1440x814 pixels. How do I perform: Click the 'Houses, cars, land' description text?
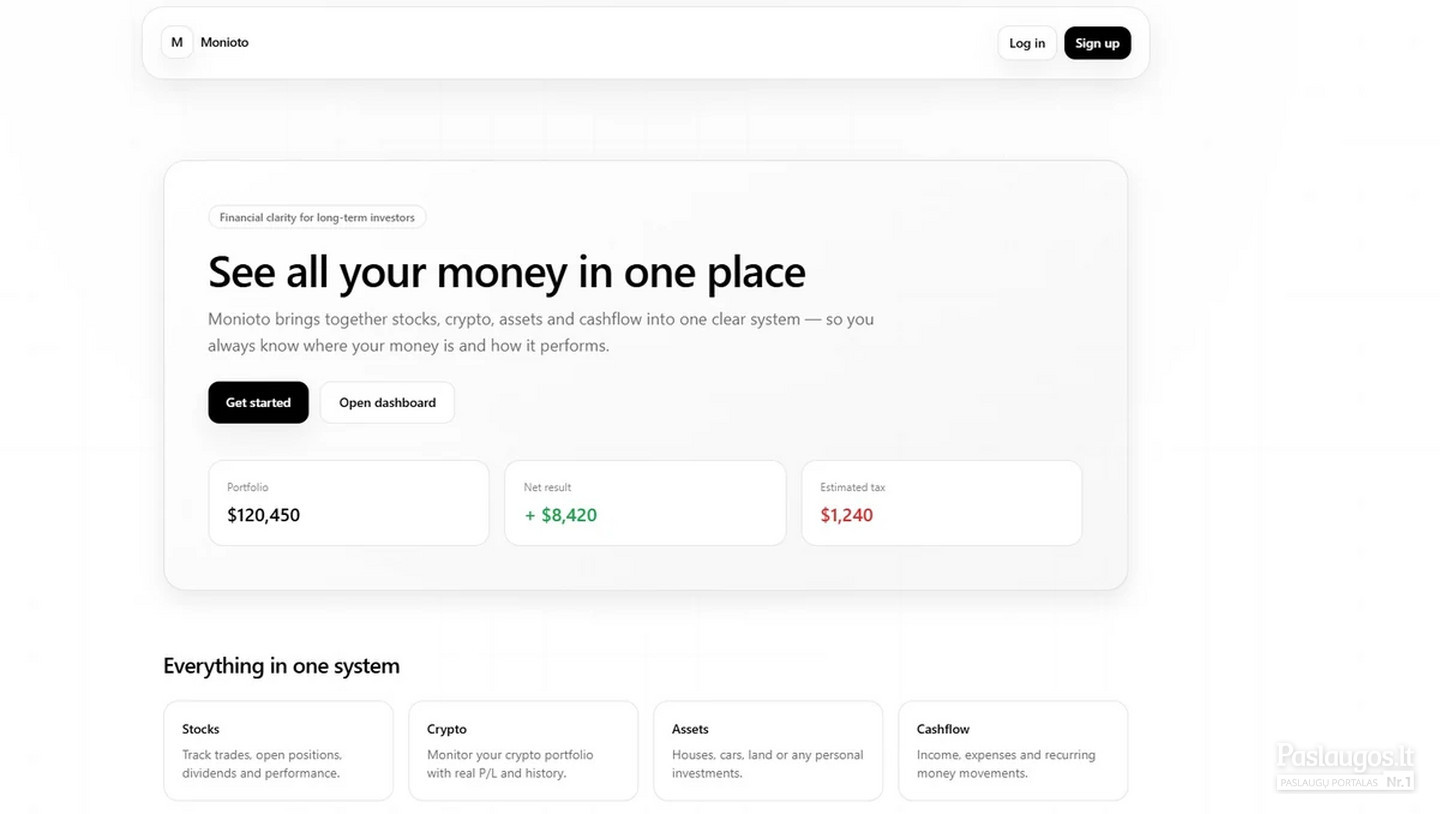(767, 764)
